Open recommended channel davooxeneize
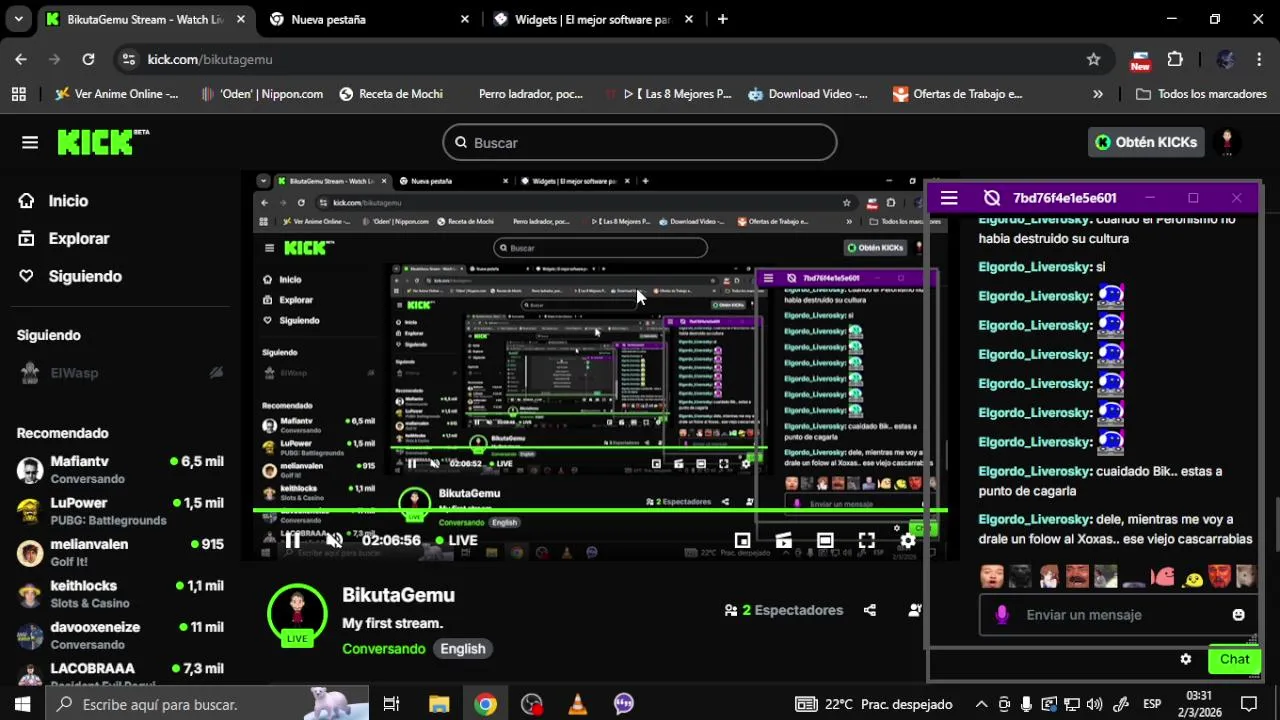Screen dimensions: 1280x720 click(120, 636)
